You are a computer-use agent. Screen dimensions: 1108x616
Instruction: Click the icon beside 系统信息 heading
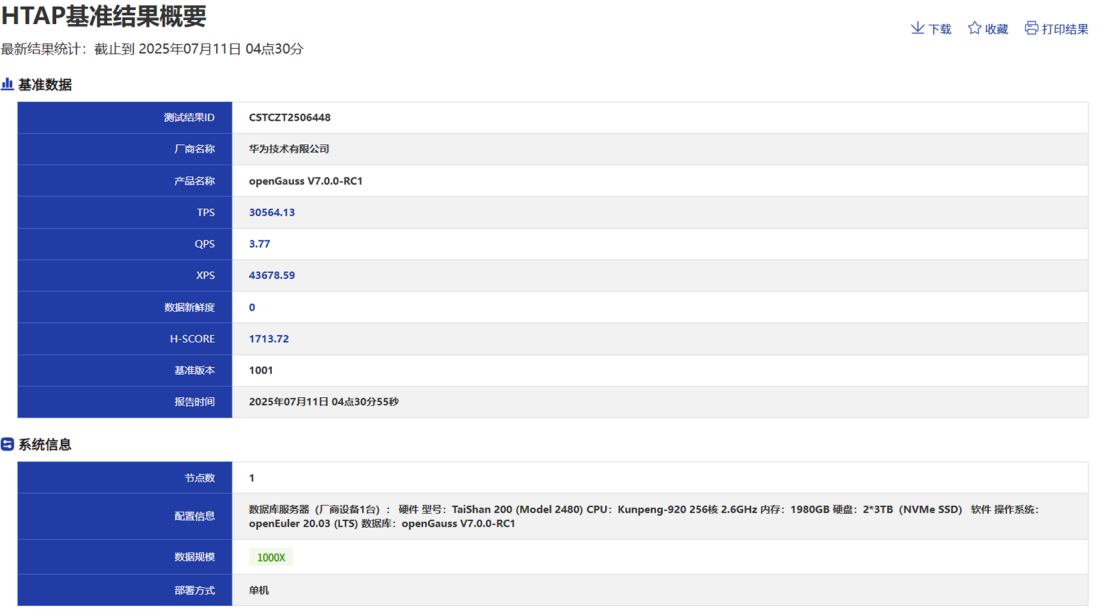7,444
